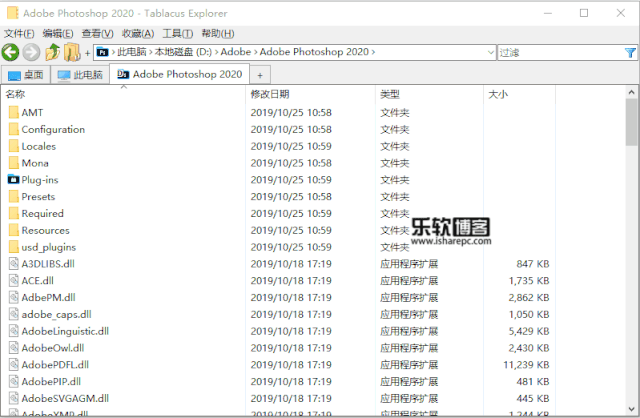Open the address bar history dropdown
This screenshot has width=640, height=418.
491,52
